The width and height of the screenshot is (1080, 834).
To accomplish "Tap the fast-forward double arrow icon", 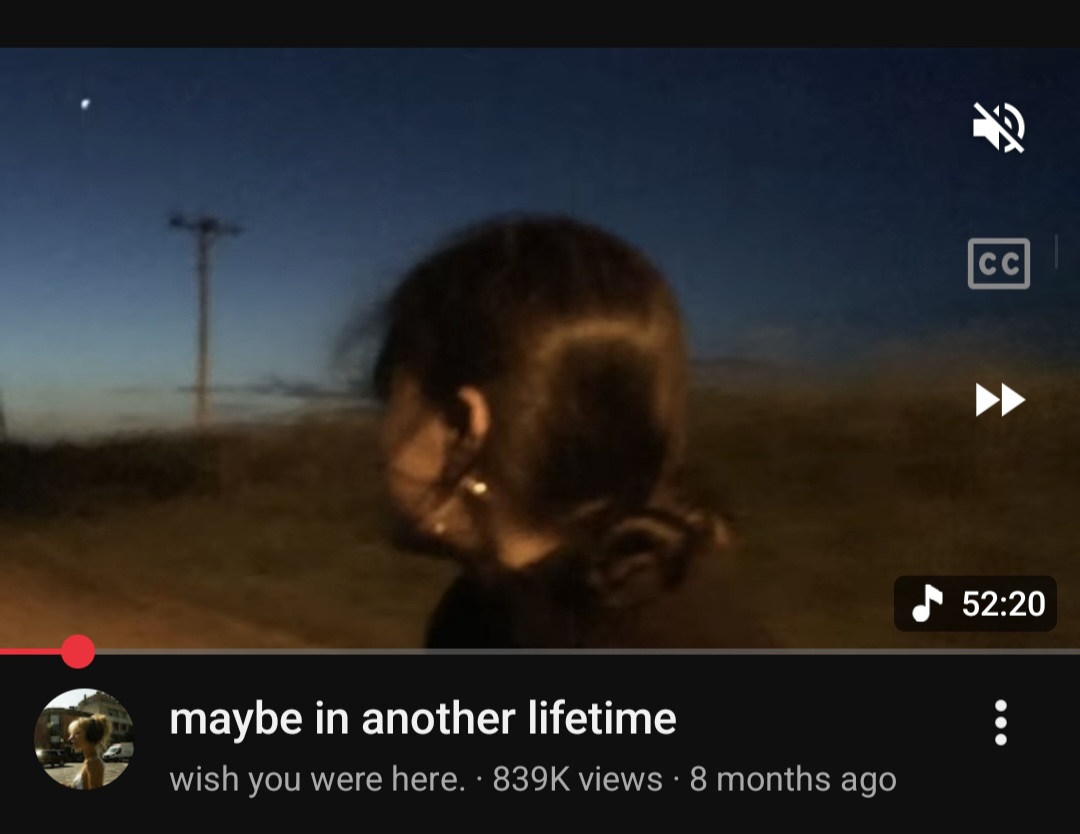I will pyautogui.click(x=999, y=399).
